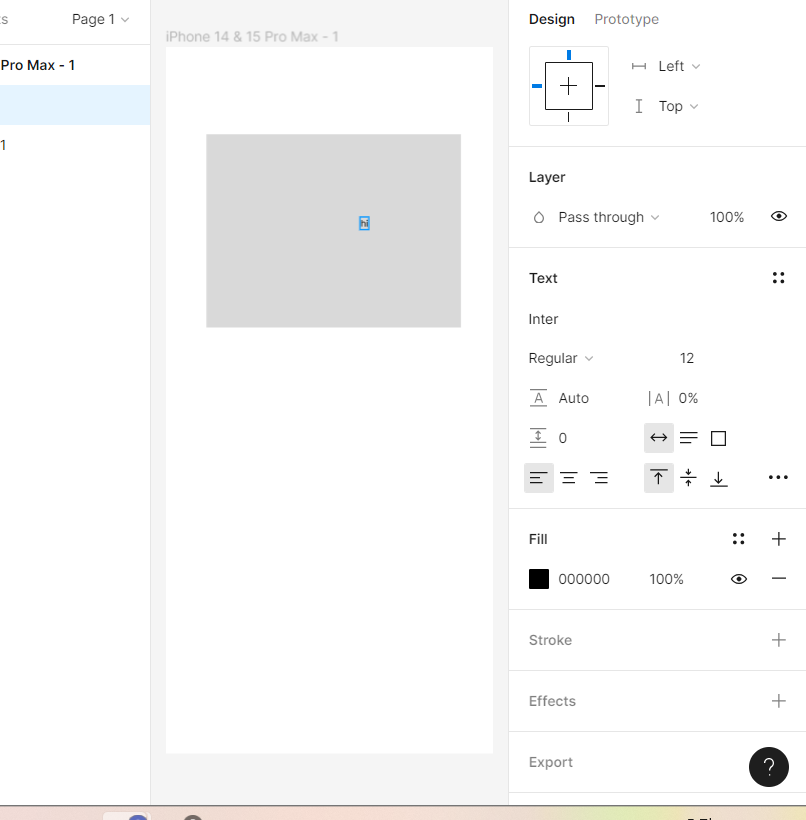The width and height of the screenshot is (806, 820).
Task: Open the Page 1 dropdown
Action: (100, 19)
